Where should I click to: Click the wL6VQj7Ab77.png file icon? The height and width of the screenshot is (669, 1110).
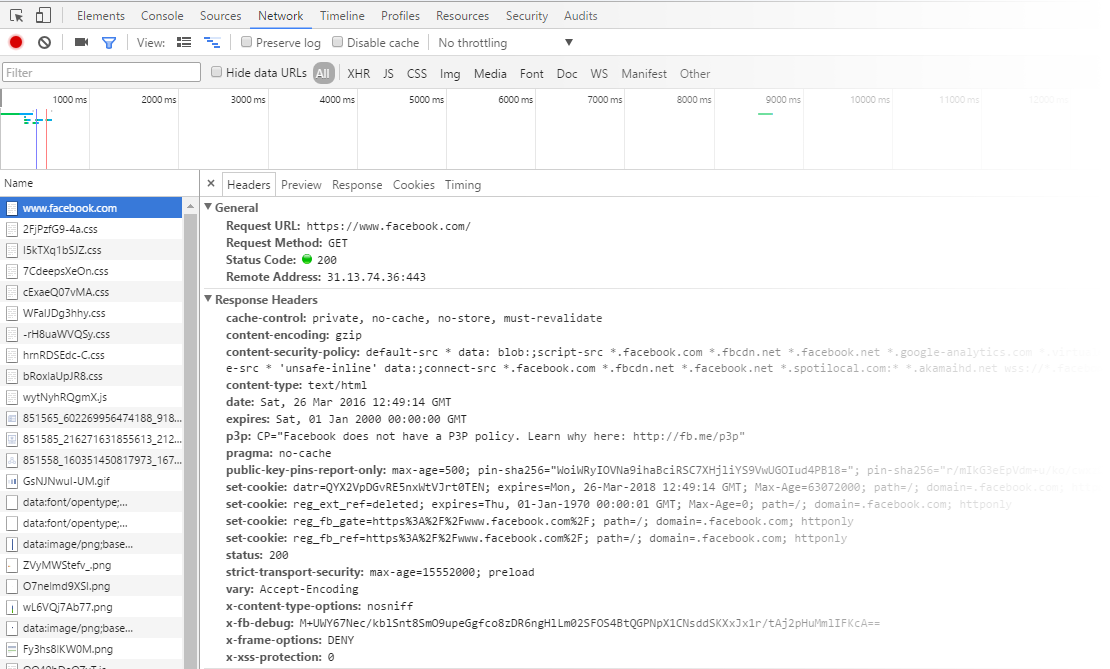[x=11, y=607]
